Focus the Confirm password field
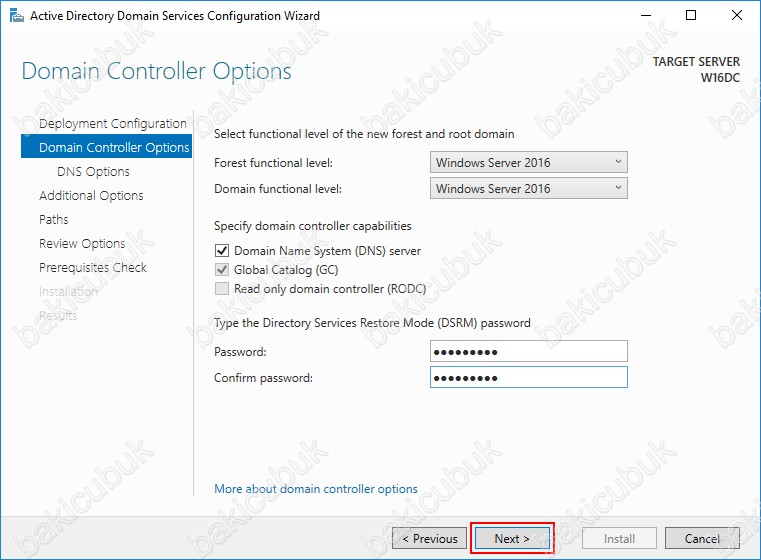 pyautogui.click(x=528, y=377)
